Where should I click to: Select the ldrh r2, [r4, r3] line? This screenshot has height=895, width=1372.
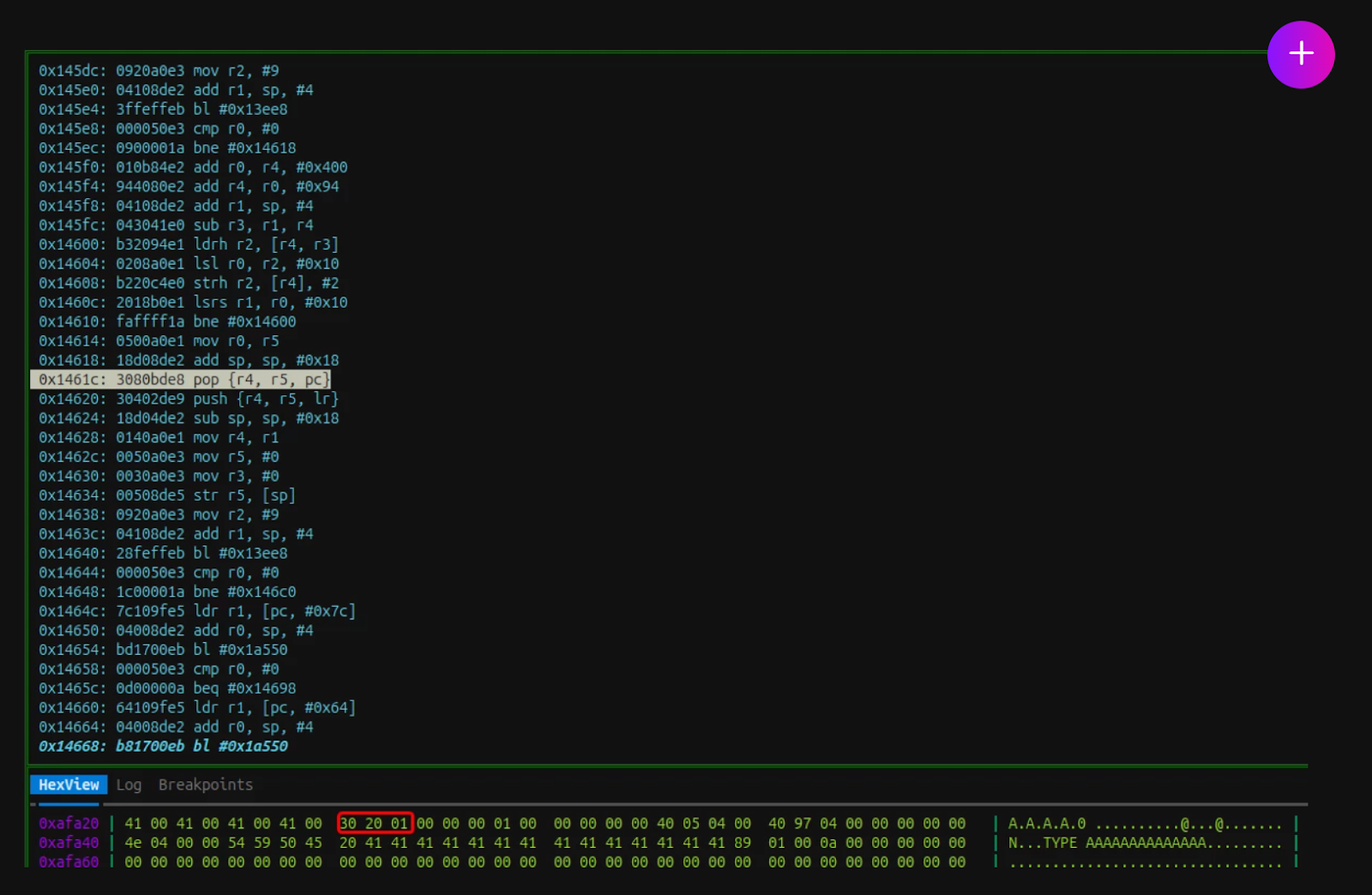click(189, 244)
